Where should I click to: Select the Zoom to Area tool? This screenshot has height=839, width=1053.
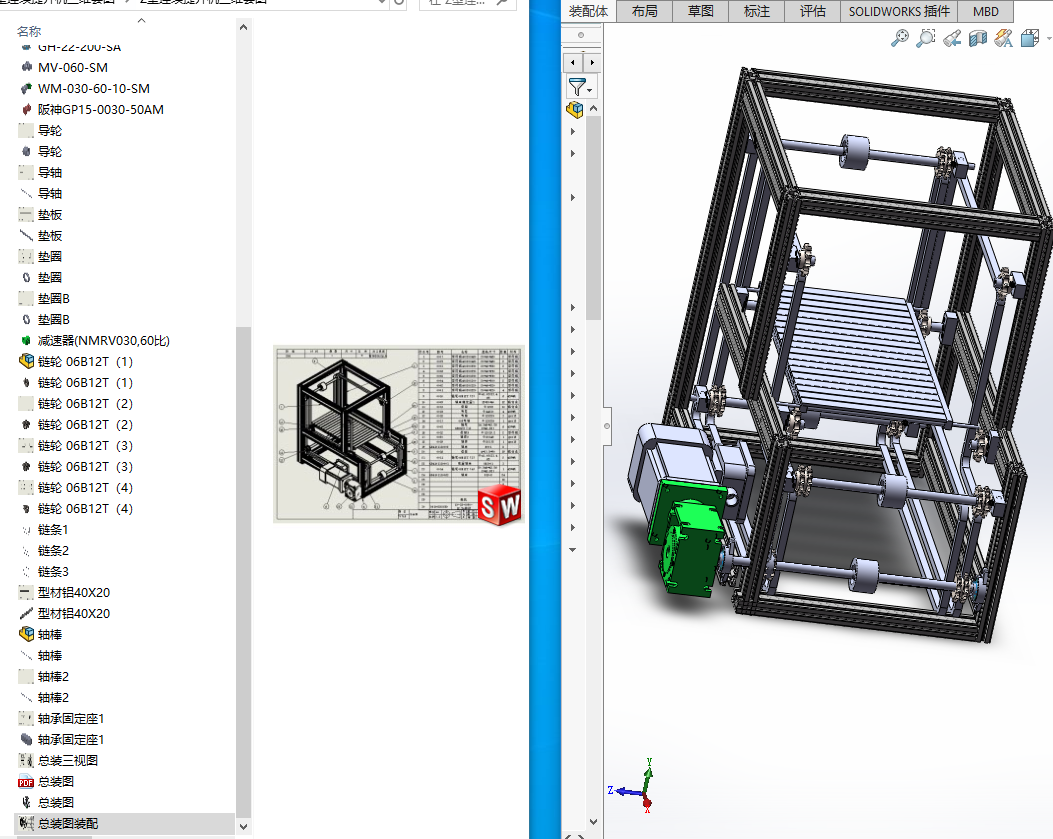coord(926,39)
